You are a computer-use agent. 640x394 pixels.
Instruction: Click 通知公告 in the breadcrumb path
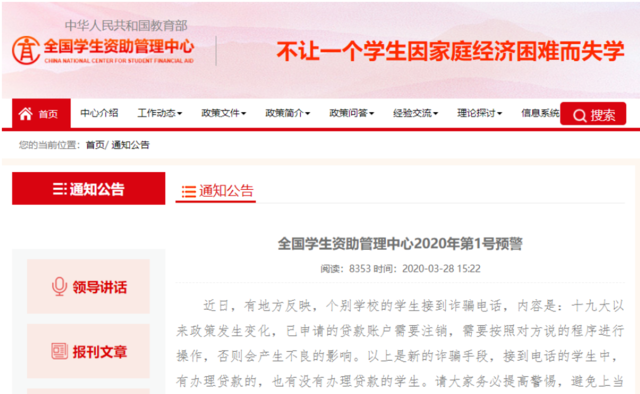(131, 145)
